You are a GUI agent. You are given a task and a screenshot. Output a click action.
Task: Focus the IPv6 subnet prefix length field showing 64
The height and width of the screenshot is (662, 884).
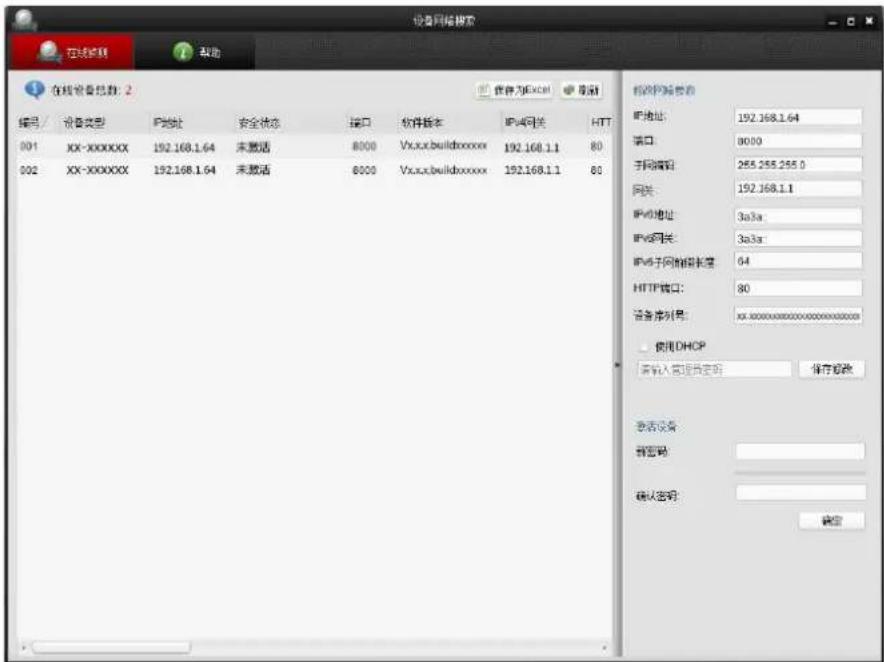pyautogui.click(x=798, y=261)
